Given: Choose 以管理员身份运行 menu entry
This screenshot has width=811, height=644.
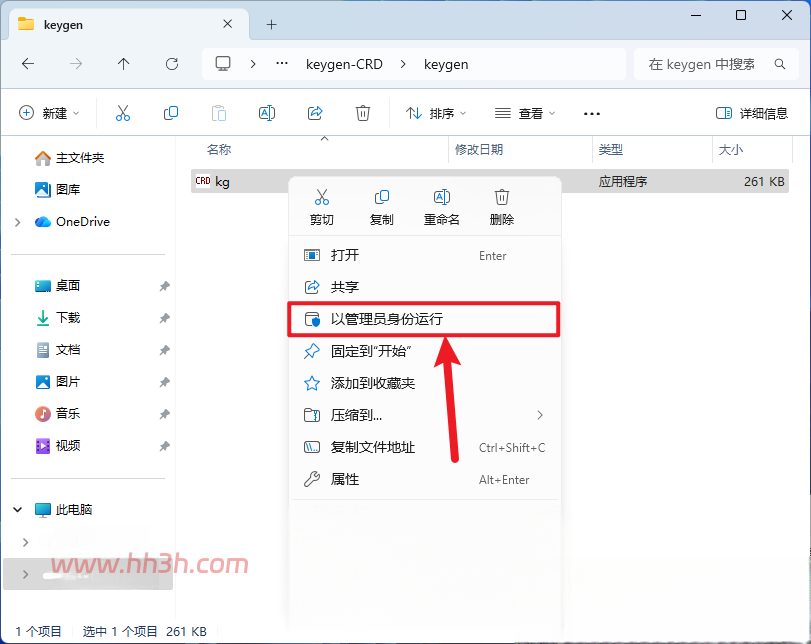Looking at the screenshot, I should point(424,319).
